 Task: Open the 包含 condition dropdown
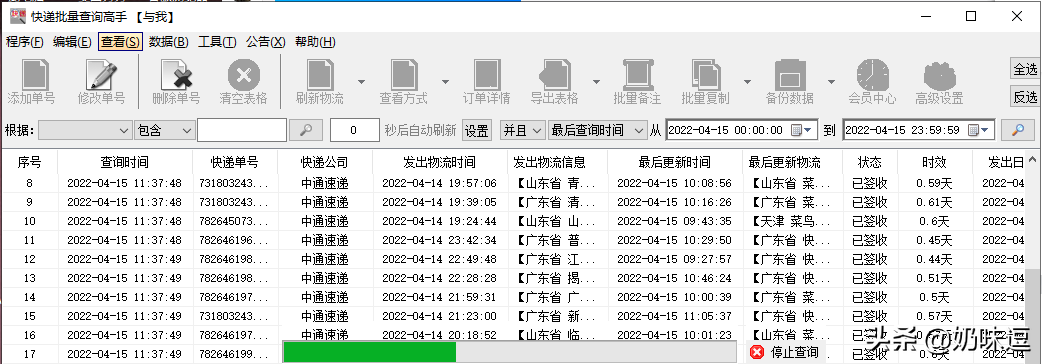[164, 130]
